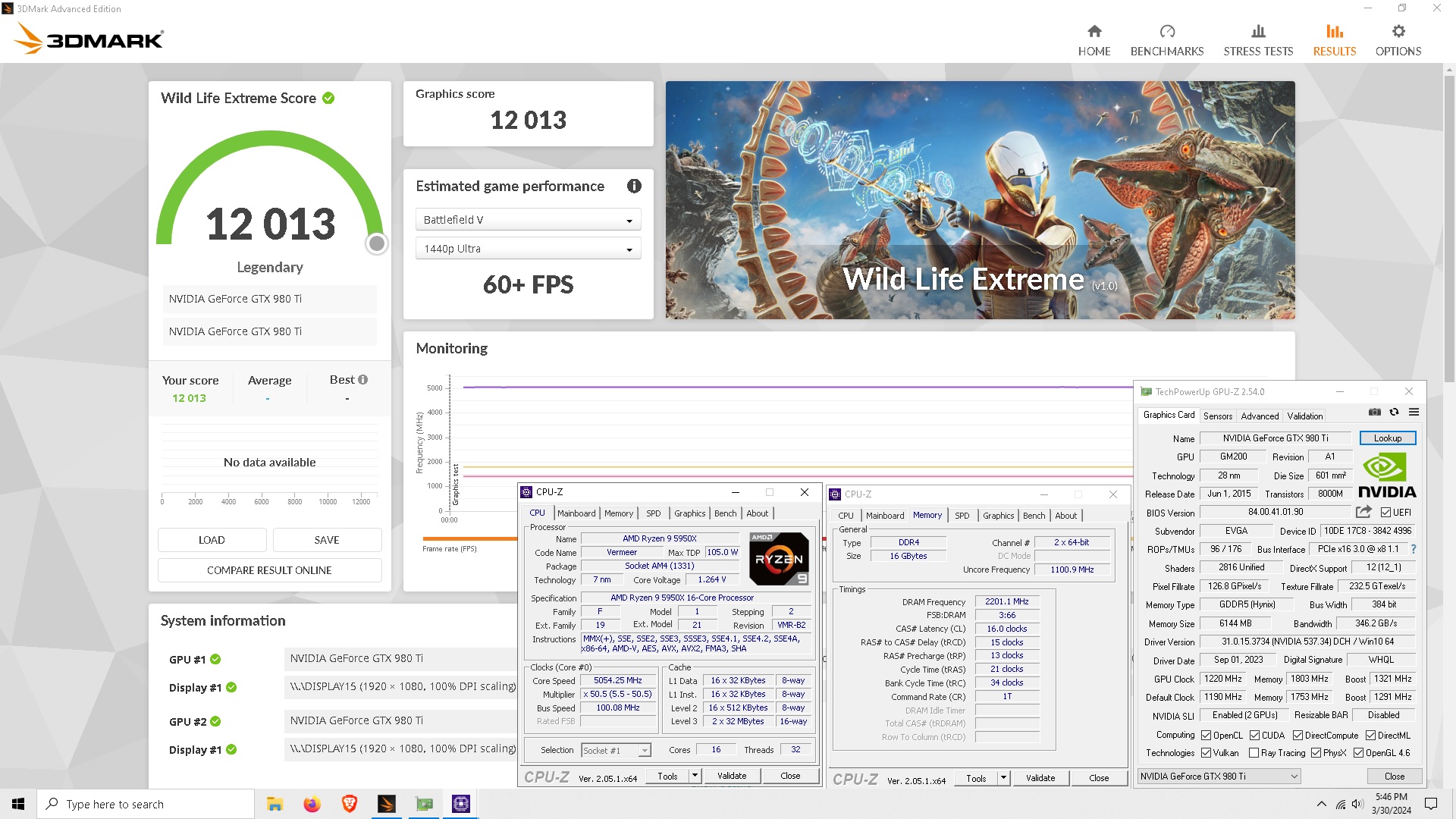Click the 3DMark logo

89,38
